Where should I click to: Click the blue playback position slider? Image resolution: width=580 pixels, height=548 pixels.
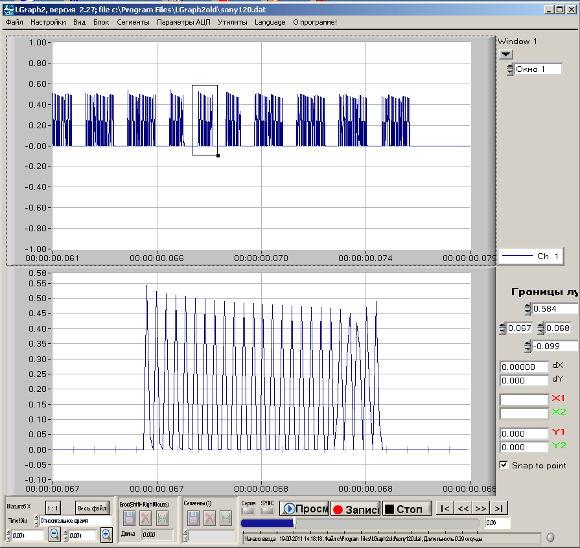[267, 523]
